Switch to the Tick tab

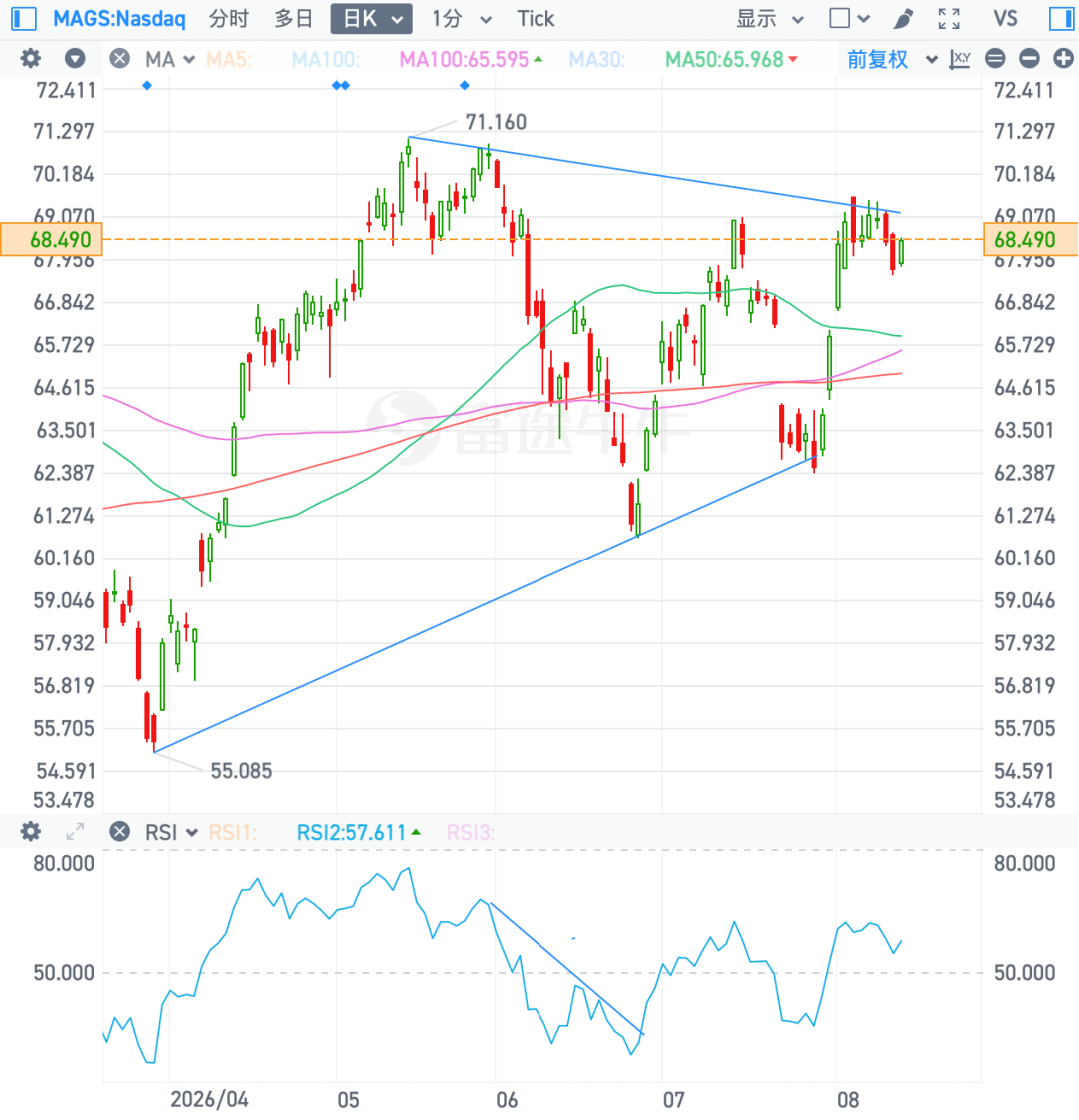(536, 19)
